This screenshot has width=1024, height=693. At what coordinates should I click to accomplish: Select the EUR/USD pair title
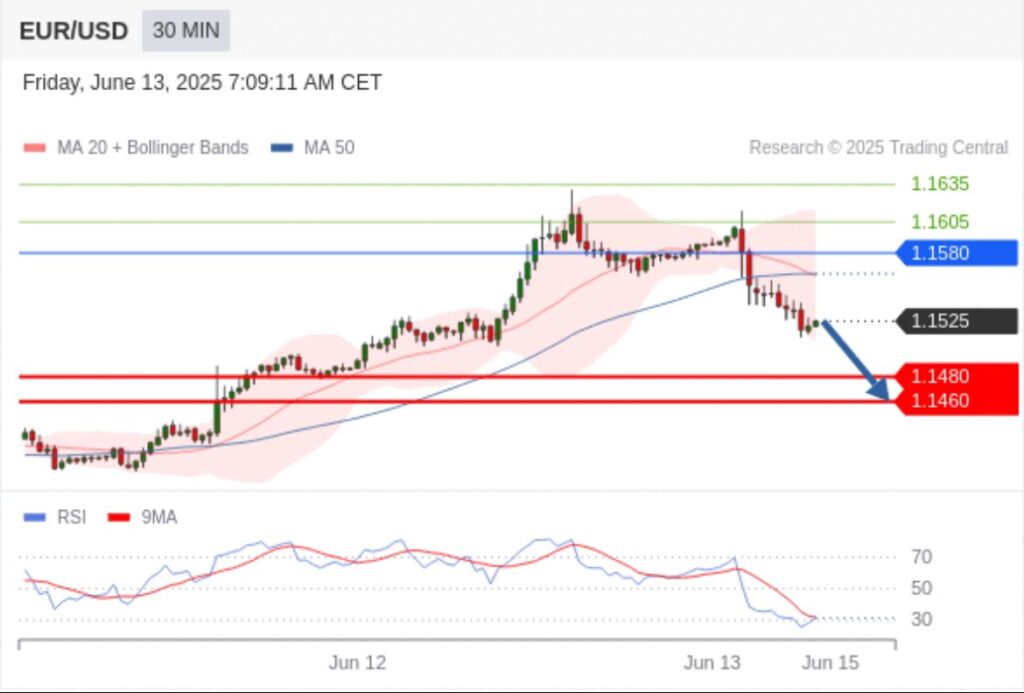coord(74,31)
